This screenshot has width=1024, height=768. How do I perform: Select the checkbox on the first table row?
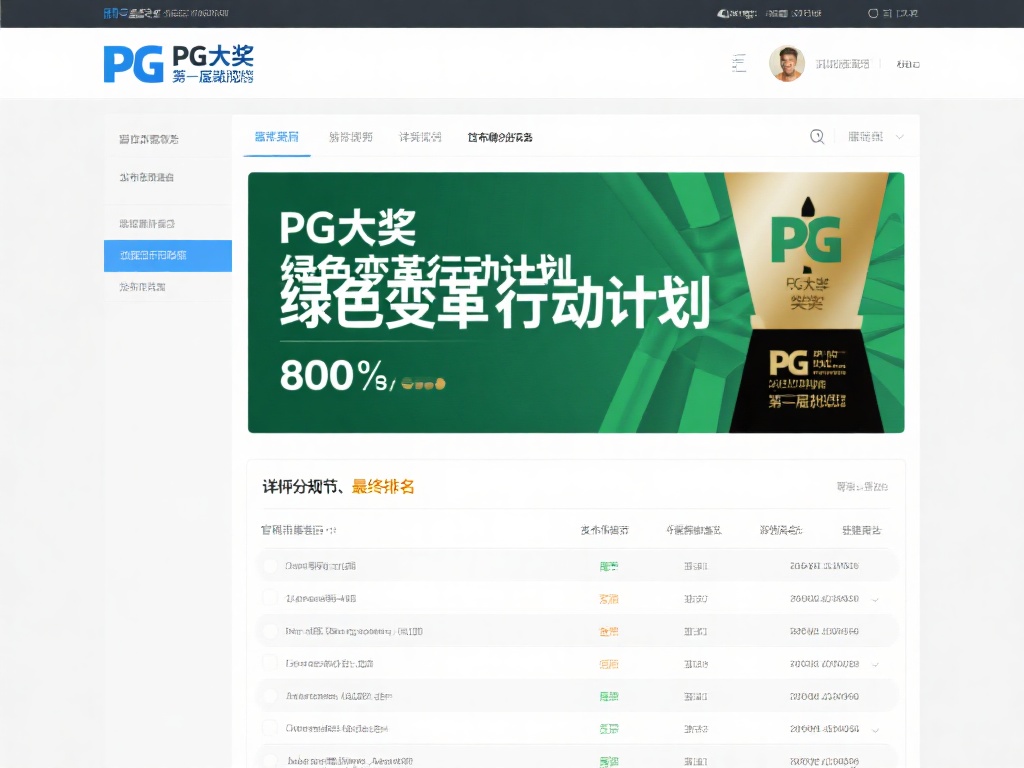tap(269, 565)
